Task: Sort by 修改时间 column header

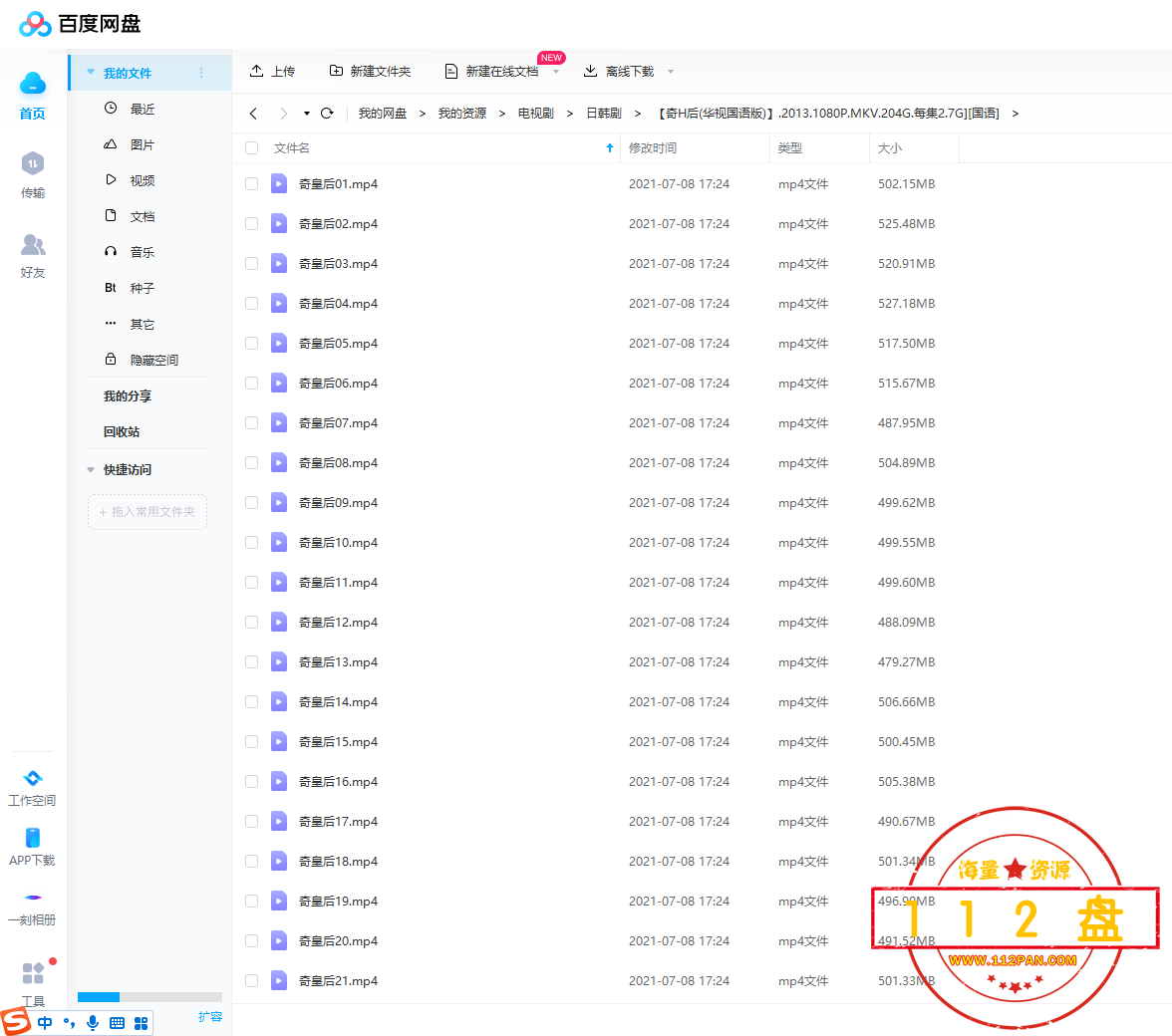Action: click(653, 147)
